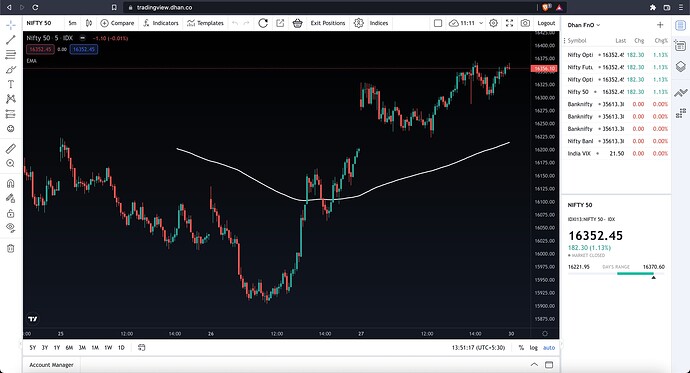The height and width of the screenshot is (373, 690).
Task: Open the Indicators dialog
Action: (161, 23)
